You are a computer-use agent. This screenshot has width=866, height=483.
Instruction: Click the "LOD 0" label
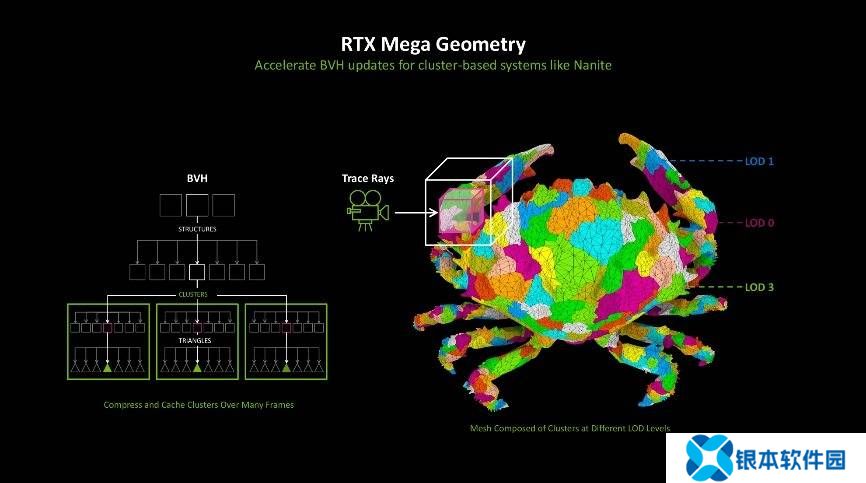[x=759, y=223]
